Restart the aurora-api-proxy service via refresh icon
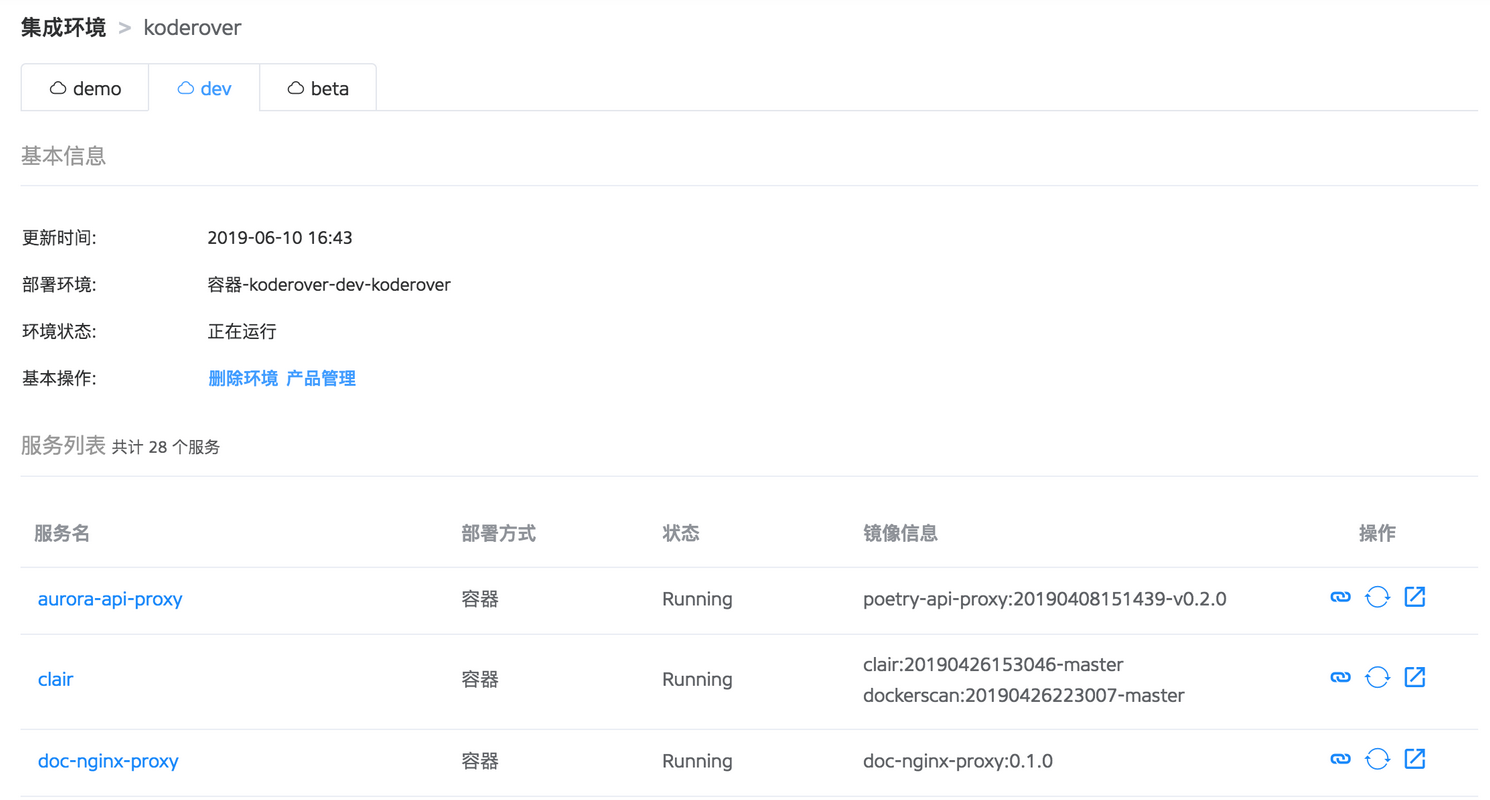 click(1378, 598)
